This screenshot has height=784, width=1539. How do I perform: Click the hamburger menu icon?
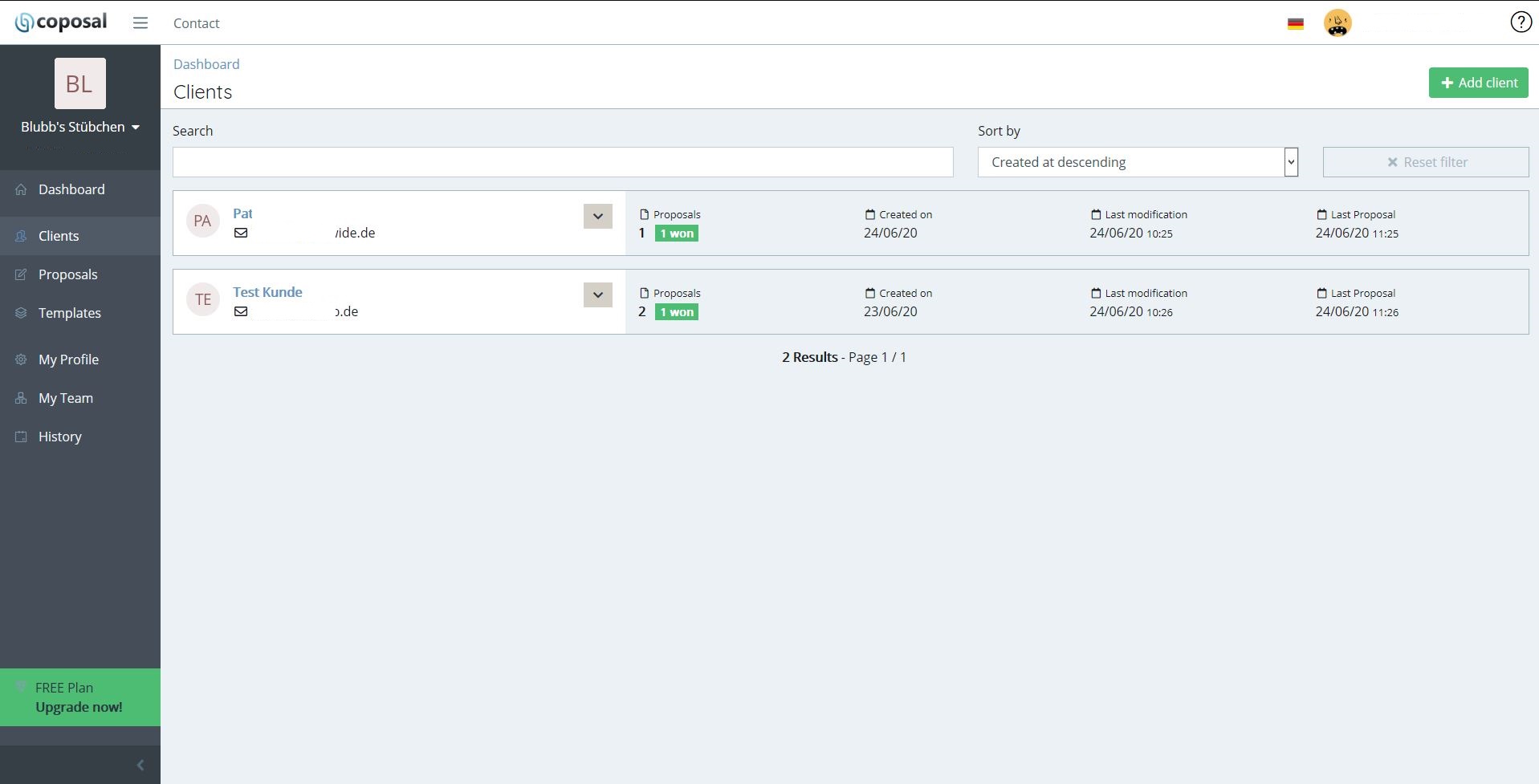tap(140, 23)
